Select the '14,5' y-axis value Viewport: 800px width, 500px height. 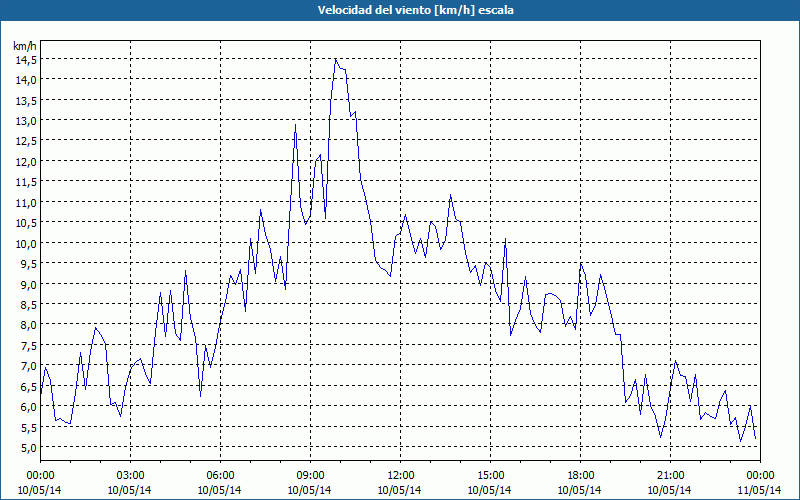tap(26, 59)
